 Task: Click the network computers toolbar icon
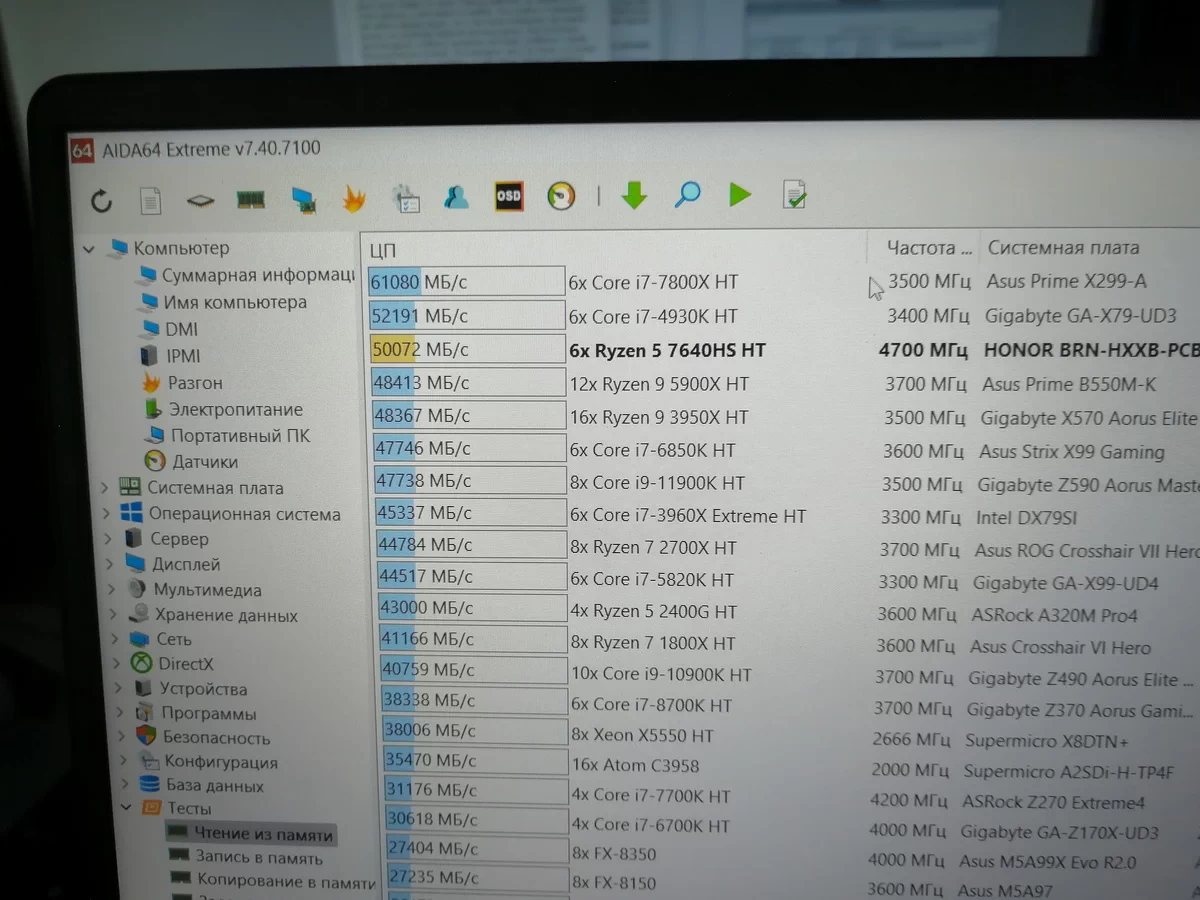[x=303, y=199]
